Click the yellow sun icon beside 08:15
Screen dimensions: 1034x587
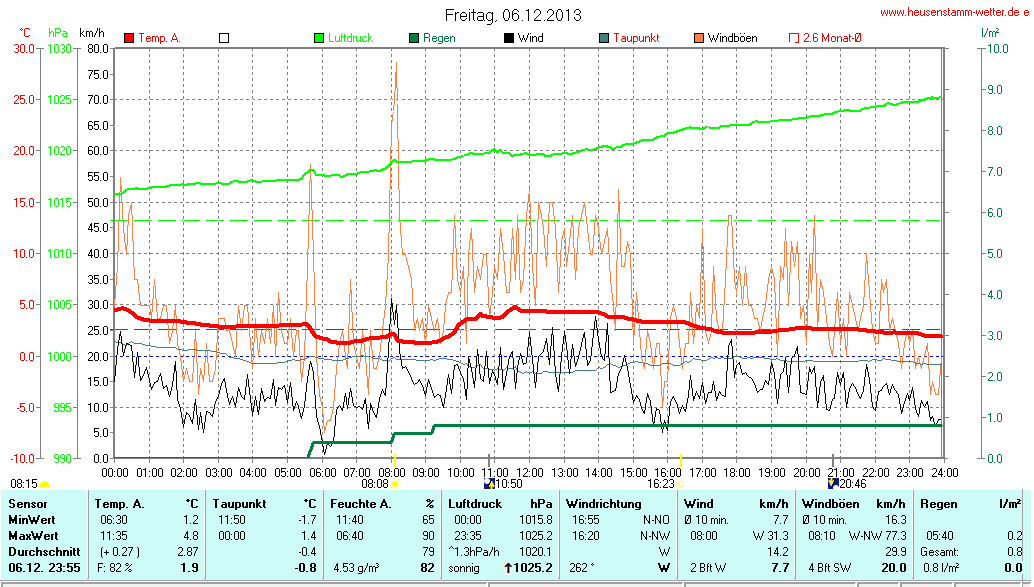click(45, 484)
